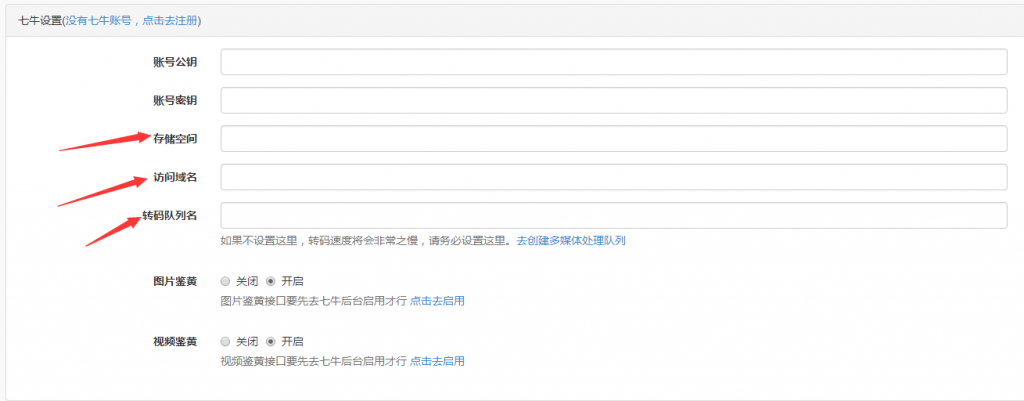Click the 图片鉴黄 label text

[x=175, y=281]
